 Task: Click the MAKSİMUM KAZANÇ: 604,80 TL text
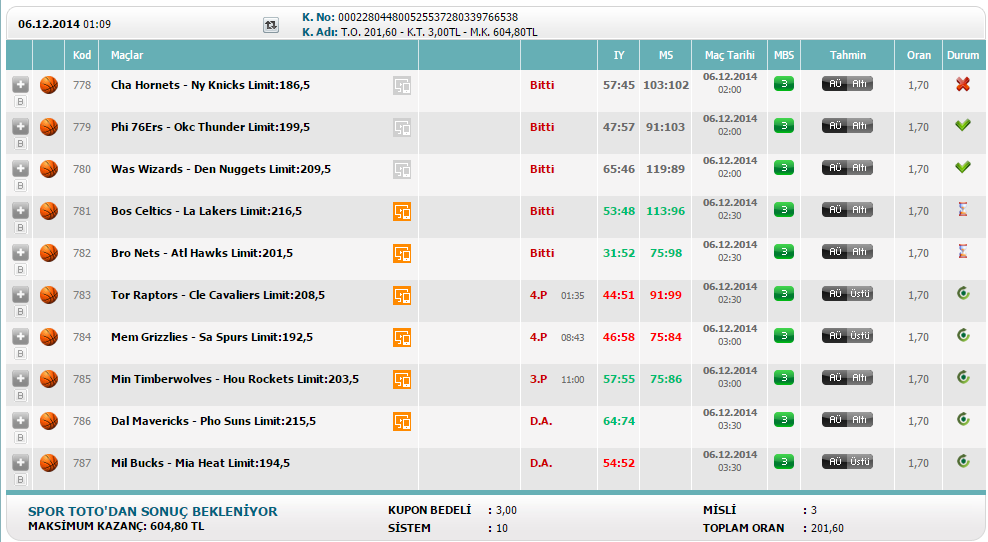click(116, 526)
